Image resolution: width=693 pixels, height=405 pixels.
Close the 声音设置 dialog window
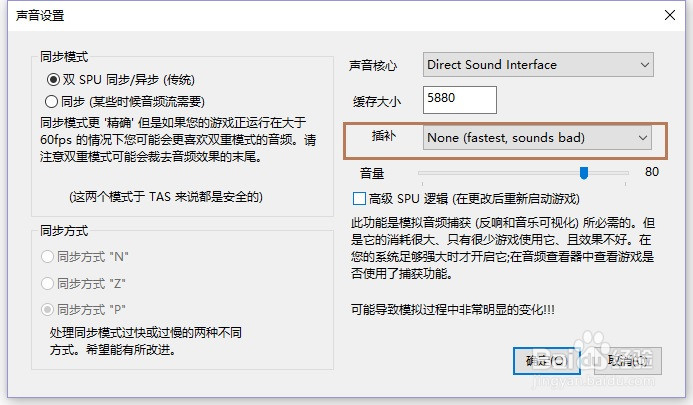(x=670, y=15)
